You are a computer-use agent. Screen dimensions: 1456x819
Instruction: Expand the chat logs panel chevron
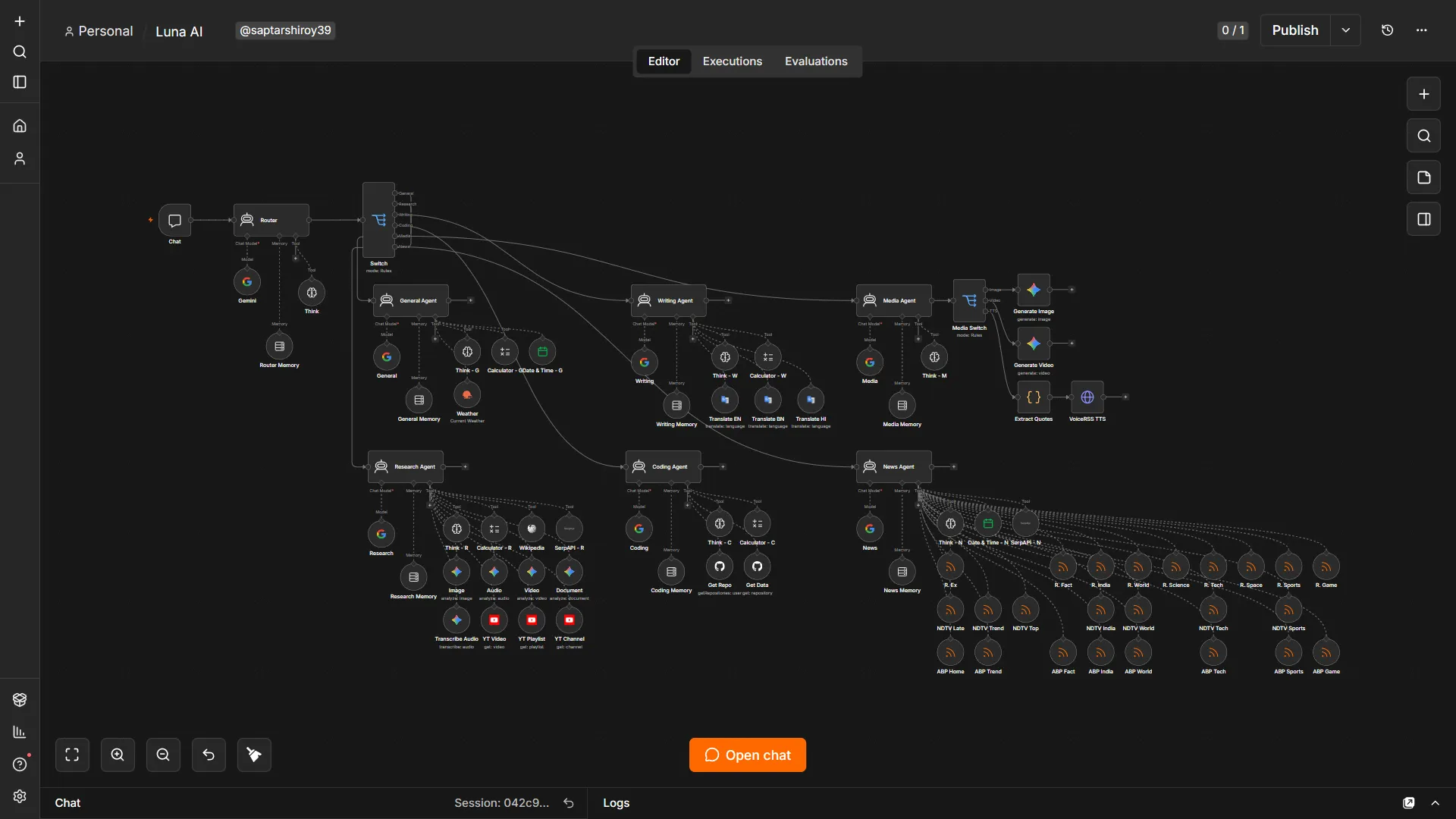click(x=1435, y=803)
